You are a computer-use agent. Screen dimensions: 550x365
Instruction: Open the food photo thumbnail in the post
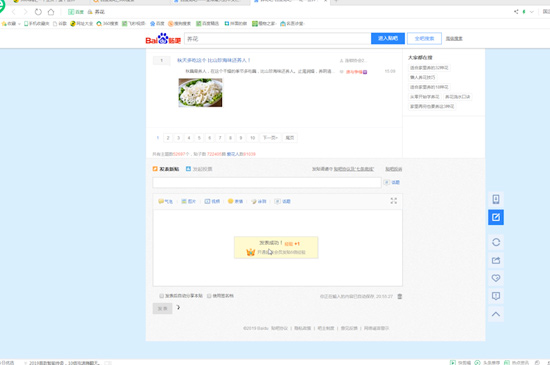coord(200,93)
